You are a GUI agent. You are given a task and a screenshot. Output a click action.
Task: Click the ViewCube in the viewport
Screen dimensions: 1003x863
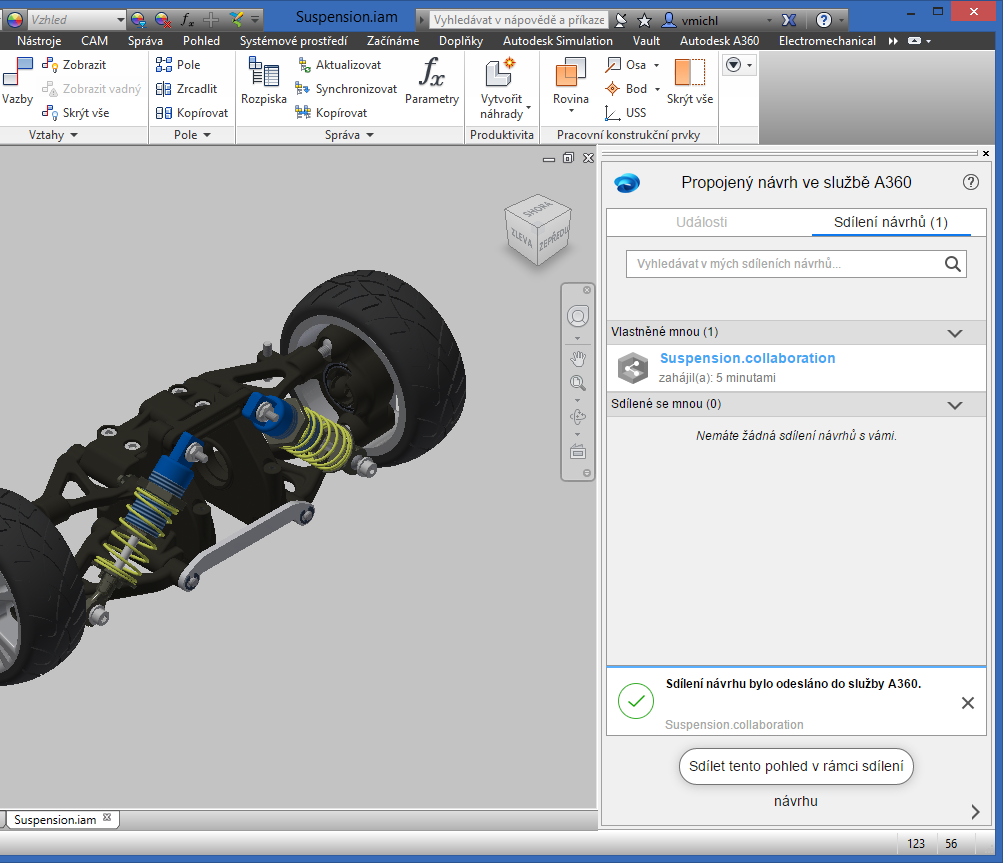coord(537,230)
